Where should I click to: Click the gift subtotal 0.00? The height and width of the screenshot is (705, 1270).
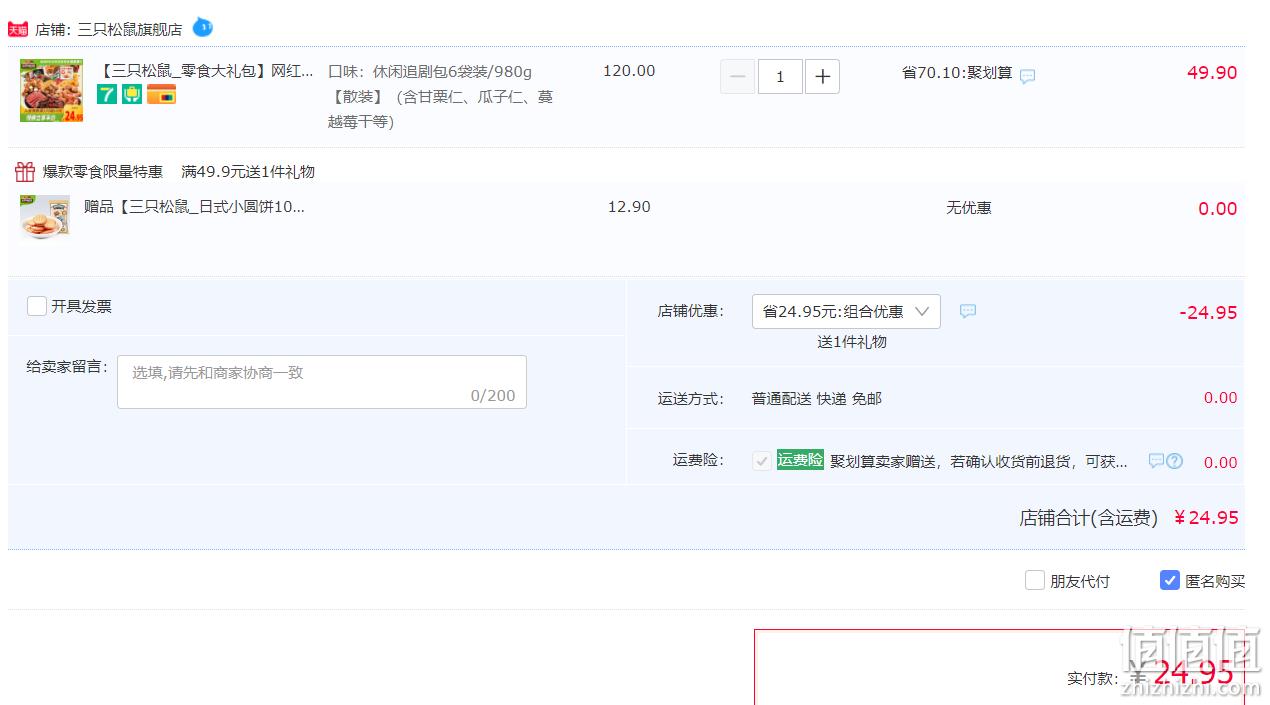pyautogui.click(x=1218, y=209)
